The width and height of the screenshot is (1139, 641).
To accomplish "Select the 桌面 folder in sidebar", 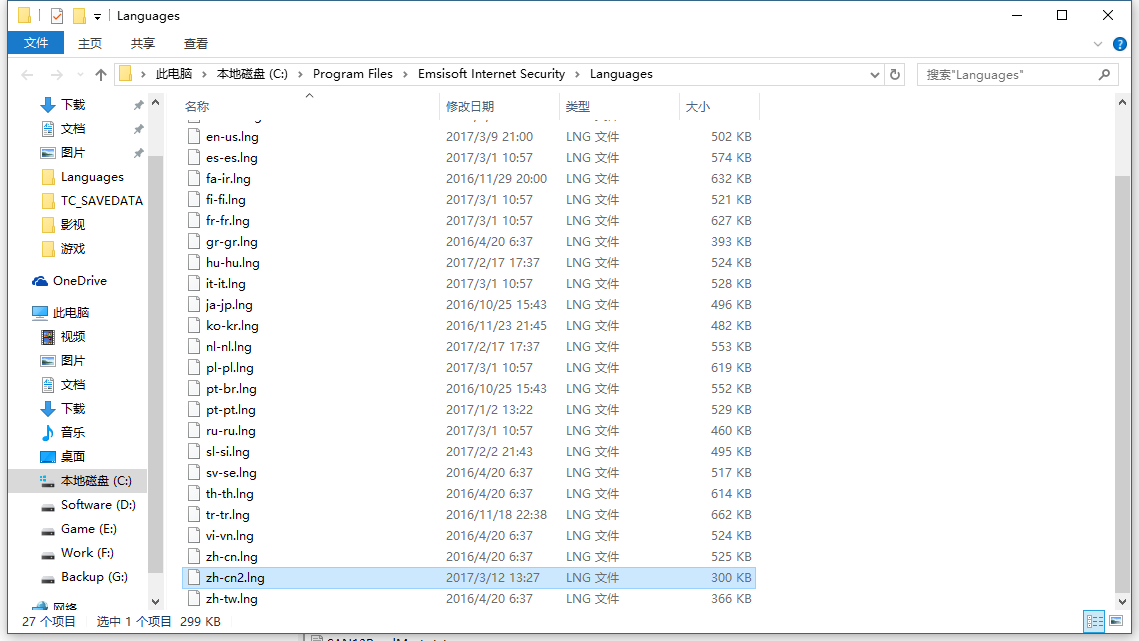I will pyautogui.click(x=73, y=456).
